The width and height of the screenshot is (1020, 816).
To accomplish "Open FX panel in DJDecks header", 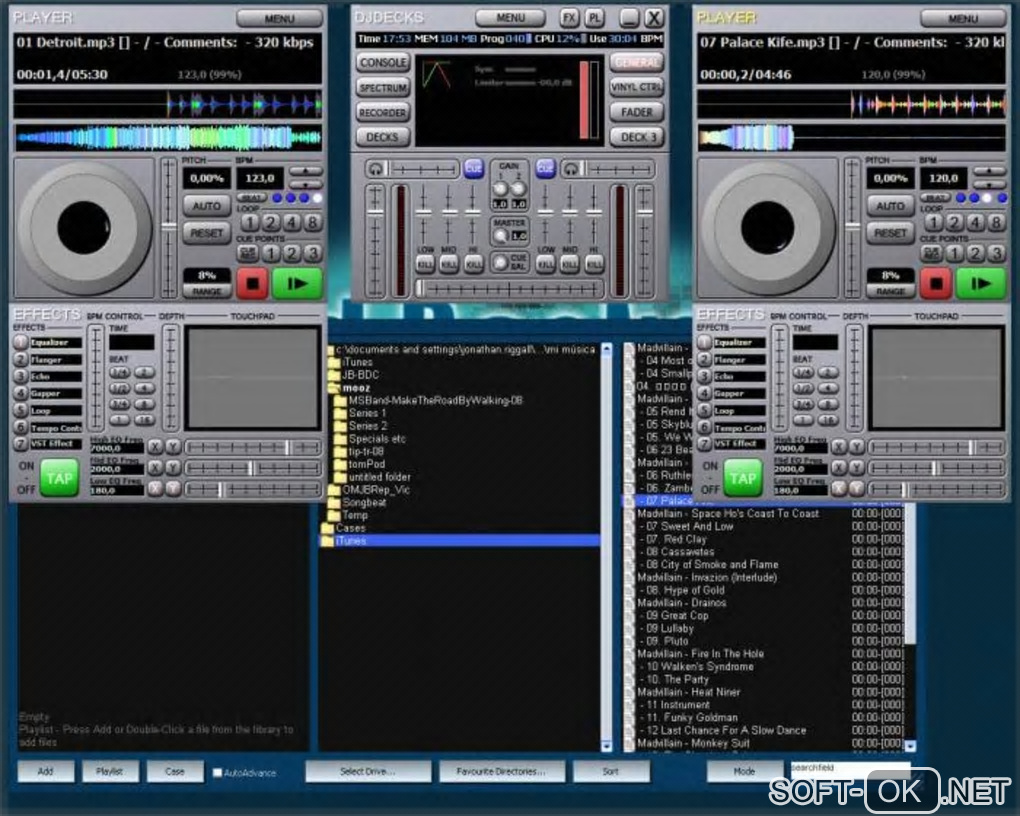I will tap(570, 18).
